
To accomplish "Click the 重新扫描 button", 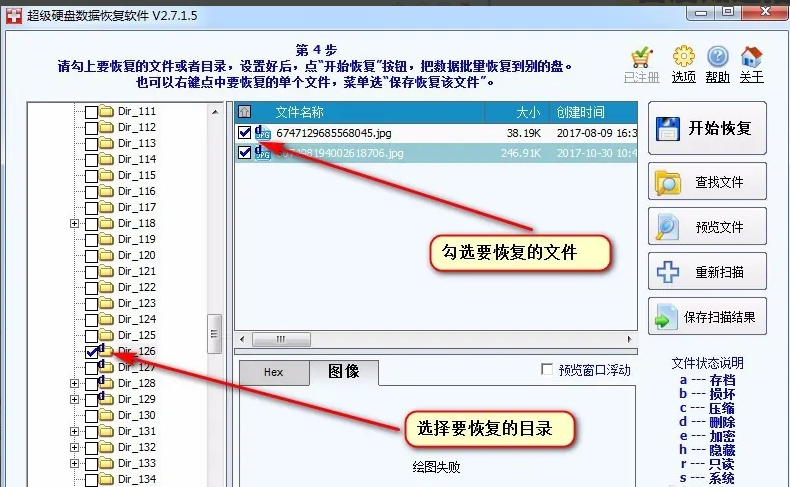I will 707,272.
